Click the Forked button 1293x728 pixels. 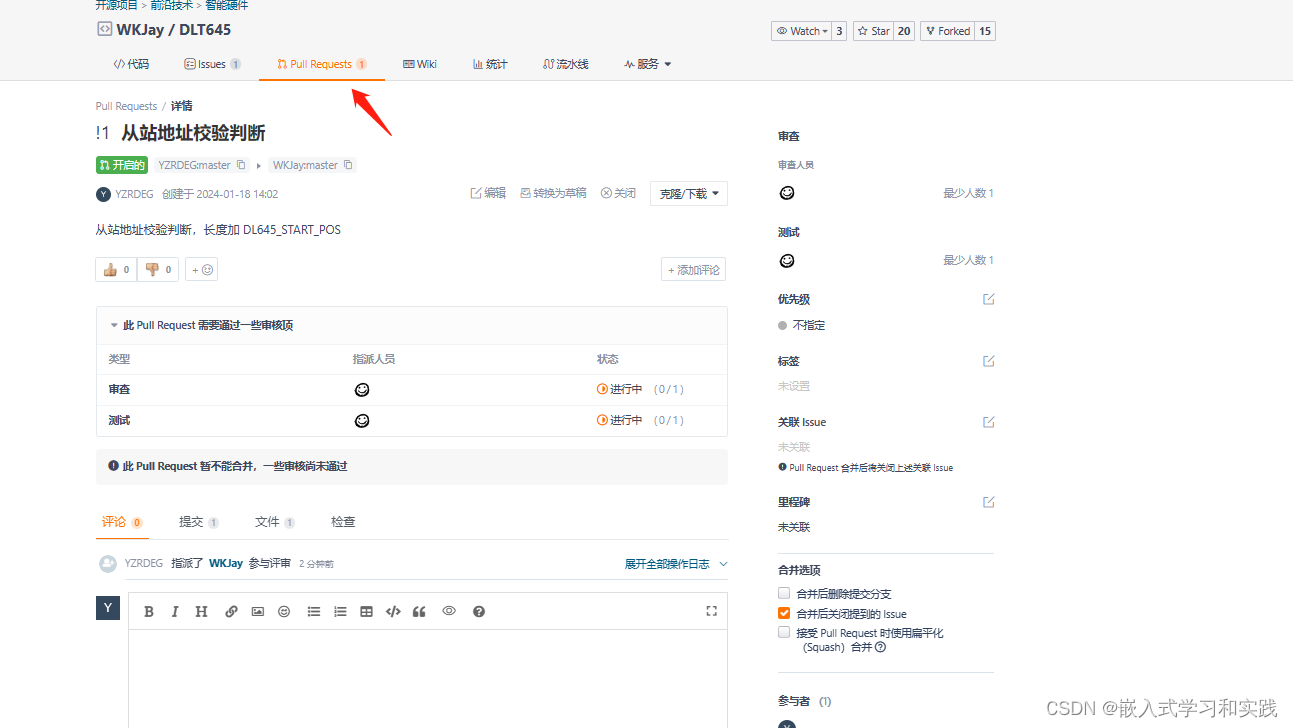[947, 31]
